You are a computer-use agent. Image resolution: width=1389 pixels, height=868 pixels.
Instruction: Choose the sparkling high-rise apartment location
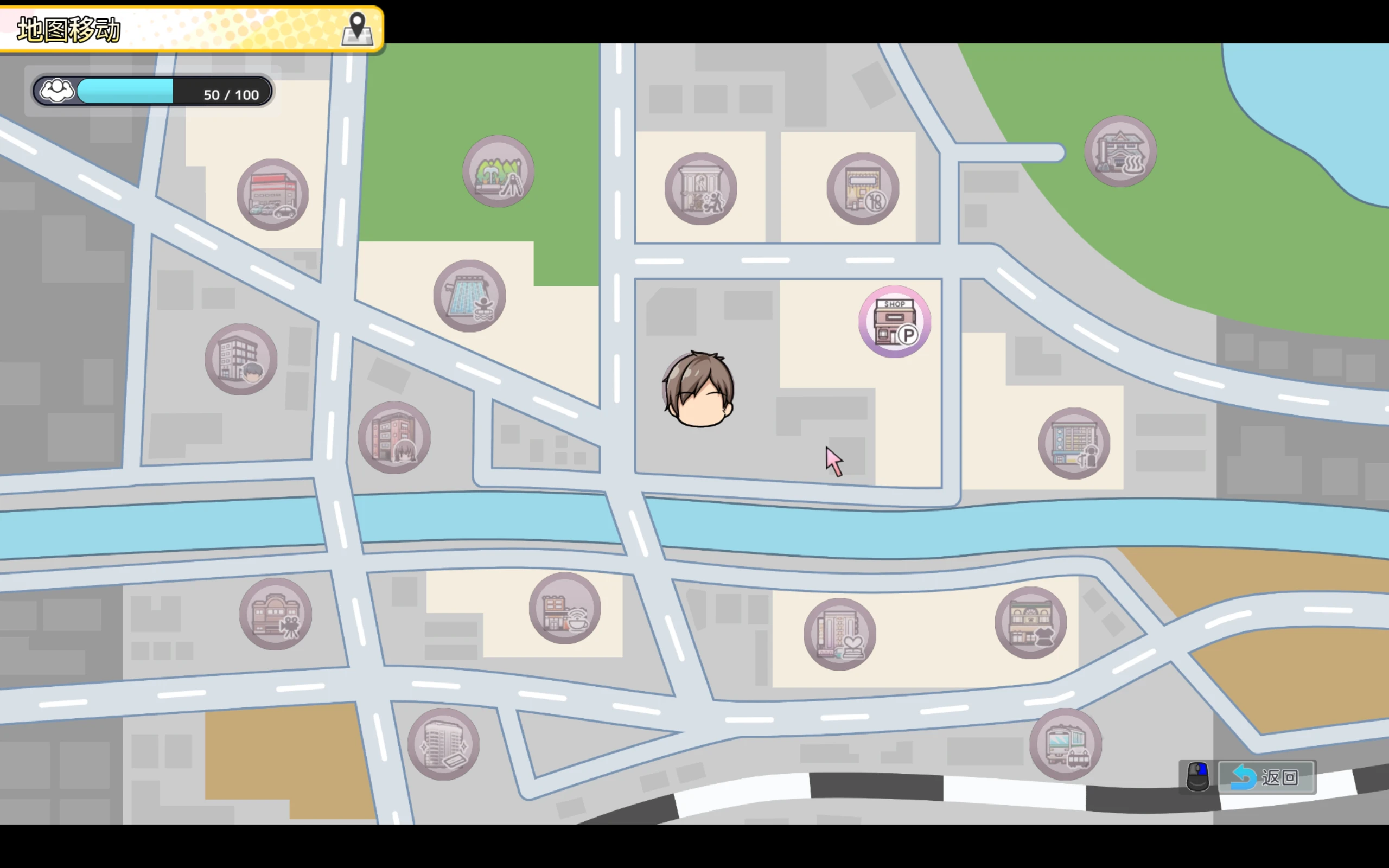444,744
